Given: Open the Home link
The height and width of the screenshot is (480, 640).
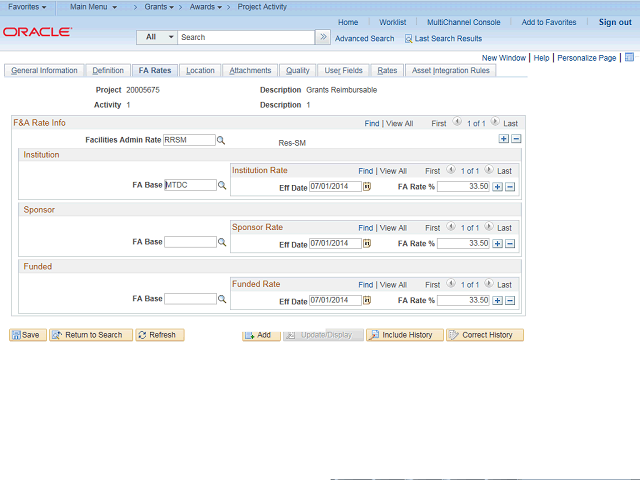Looking at the screenshot, I should coord(348,22).
